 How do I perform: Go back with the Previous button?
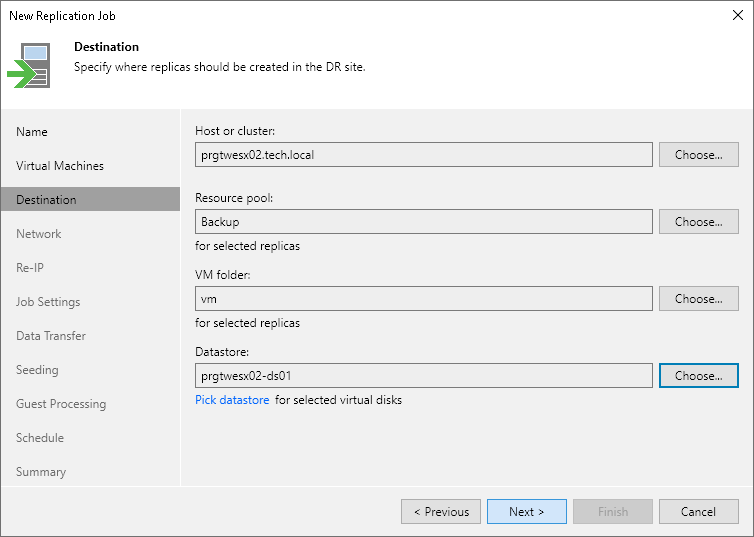point(441,512)
